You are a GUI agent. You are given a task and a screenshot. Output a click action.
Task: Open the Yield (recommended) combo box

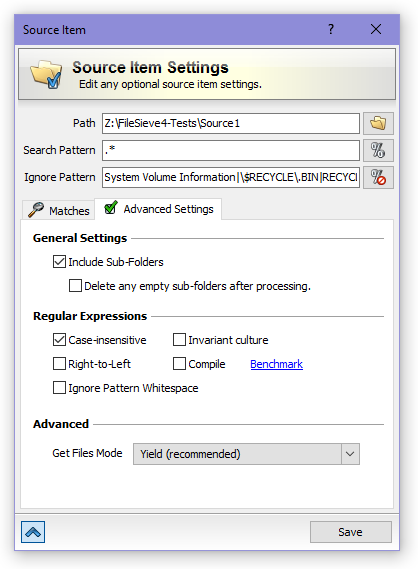click(x=246, y=454)
